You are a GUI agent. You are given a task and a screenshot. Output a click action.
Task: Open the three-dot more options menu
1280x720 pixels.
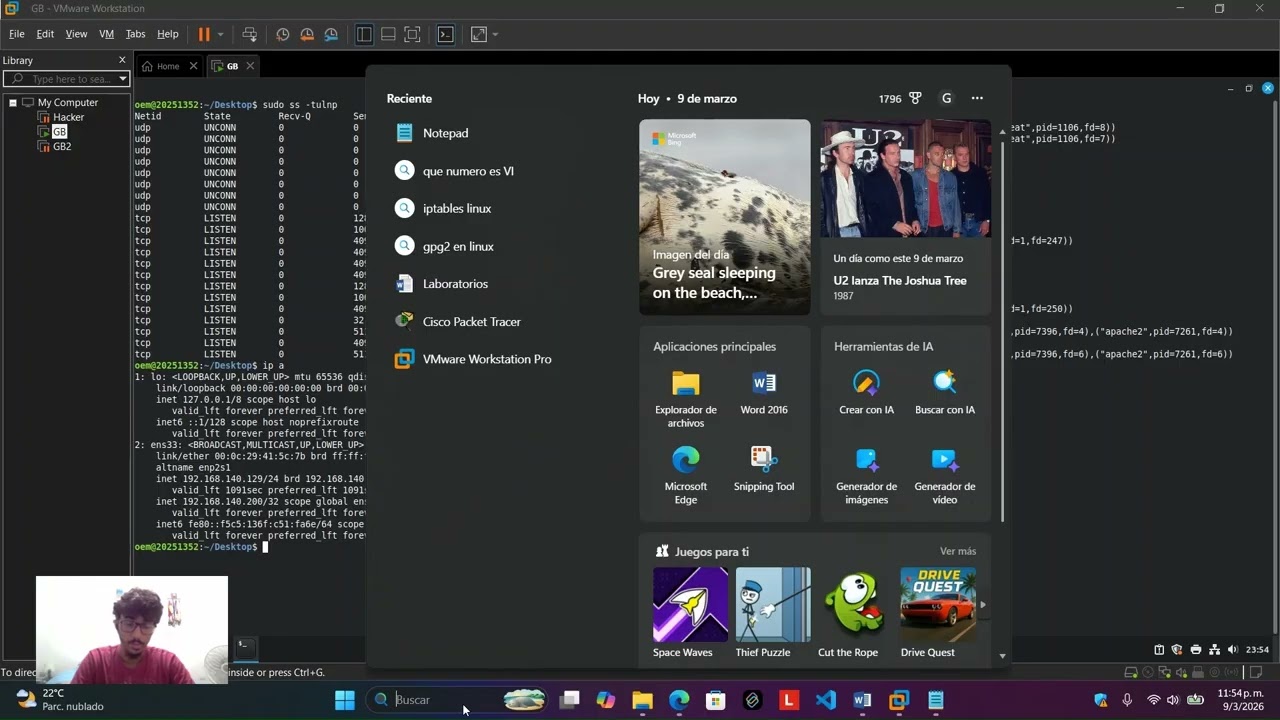(x=977, y=98)
